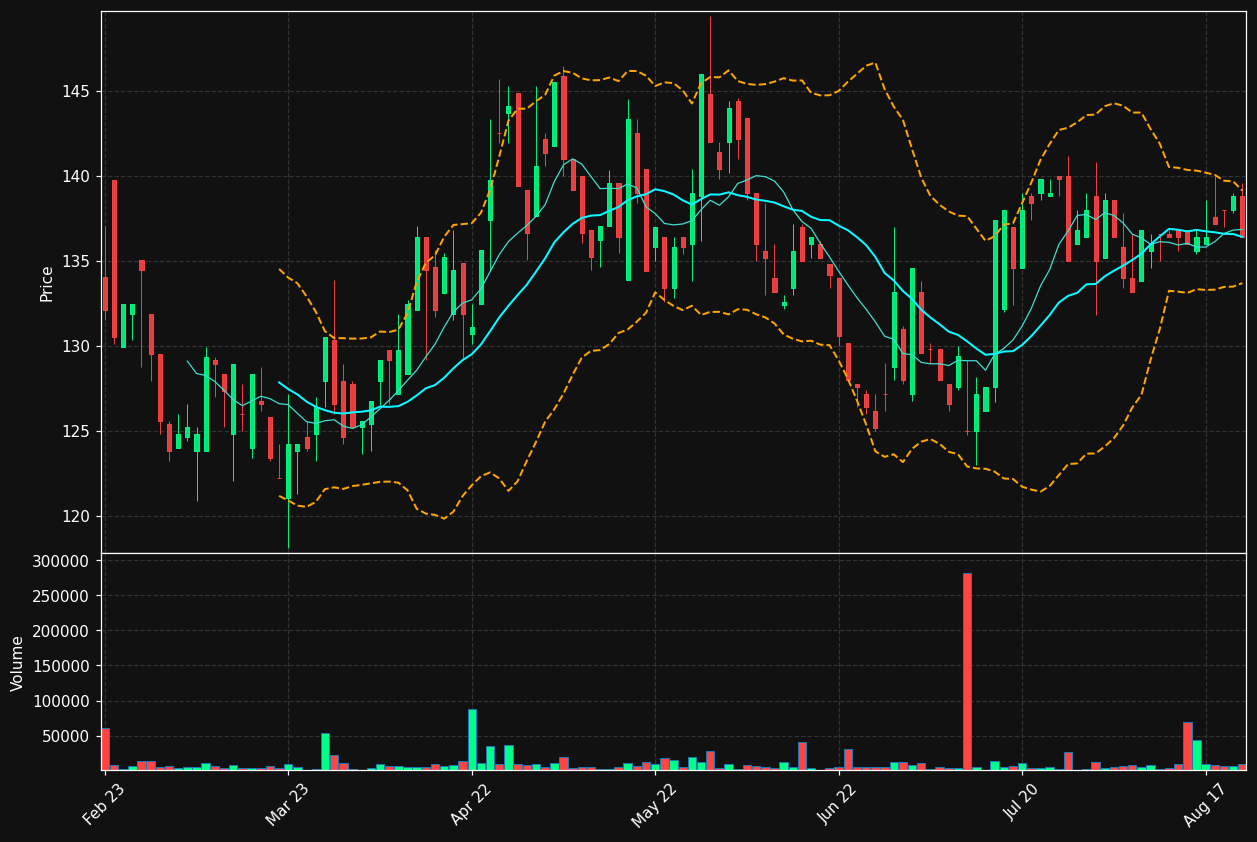
Task: Click the first red volume bar at Feb 23
Action: coord(105,749)
